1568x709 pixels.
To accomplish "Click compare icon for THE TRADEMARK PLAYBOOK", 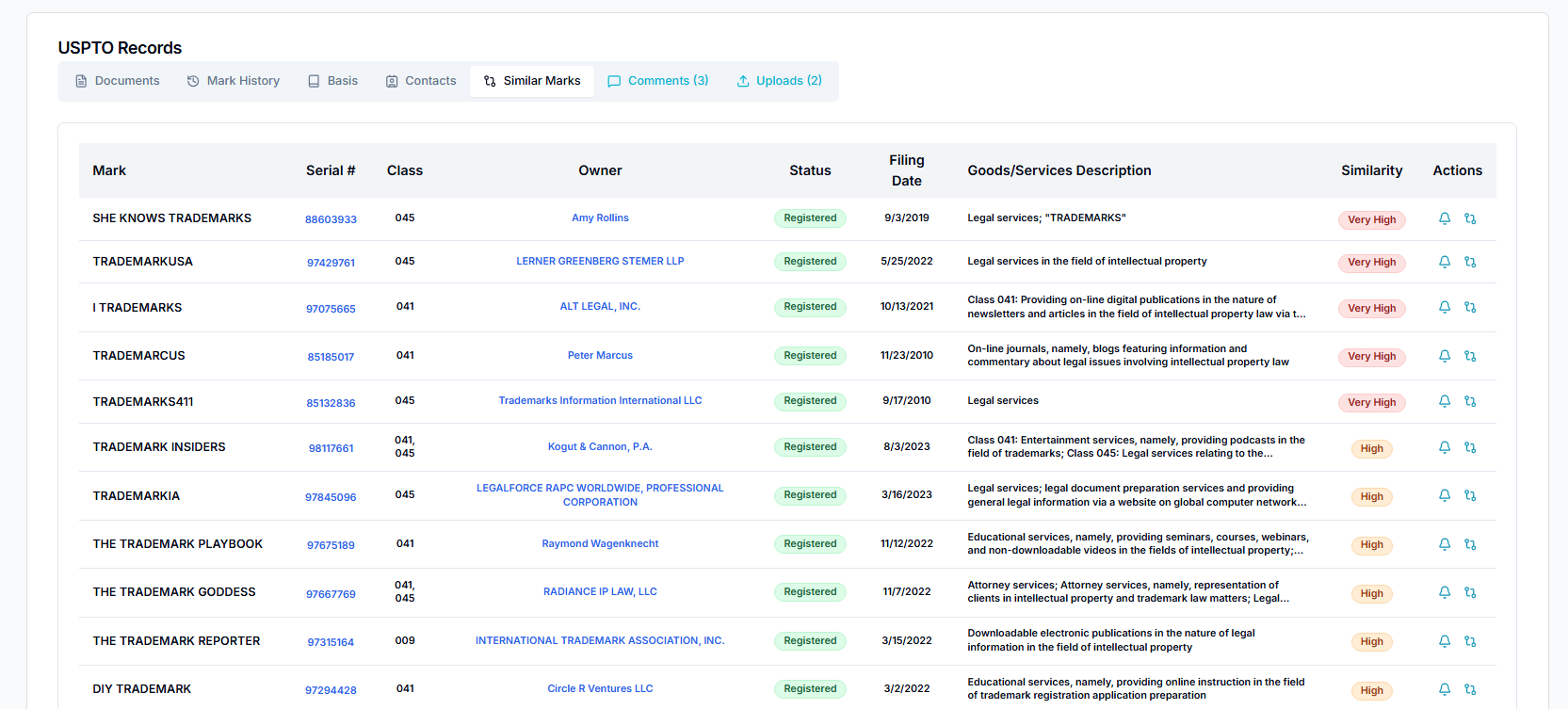I will pos(1470,544).
